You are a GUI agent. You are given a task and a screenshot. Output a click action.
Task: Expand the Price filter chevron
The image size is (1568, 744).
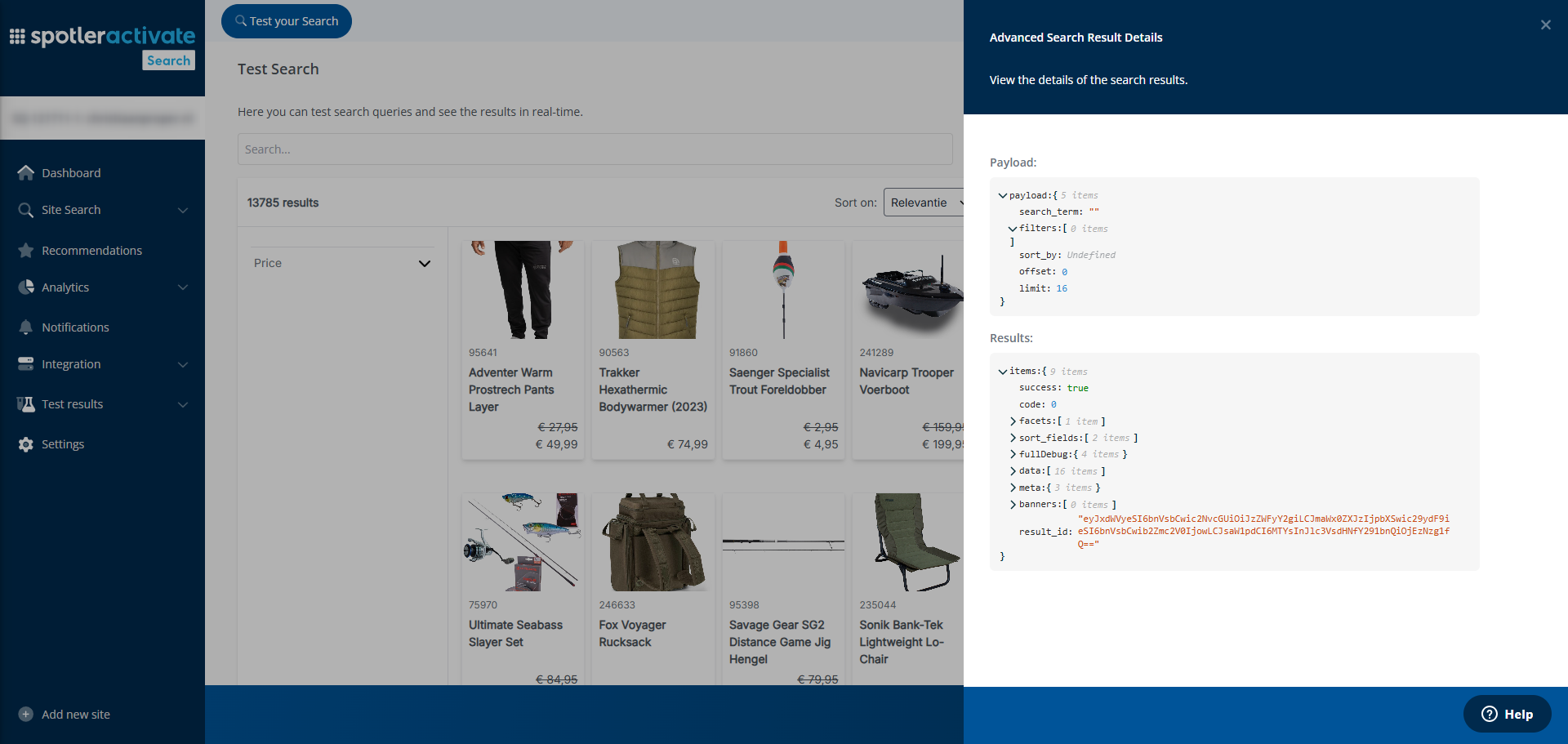(425, 263)
